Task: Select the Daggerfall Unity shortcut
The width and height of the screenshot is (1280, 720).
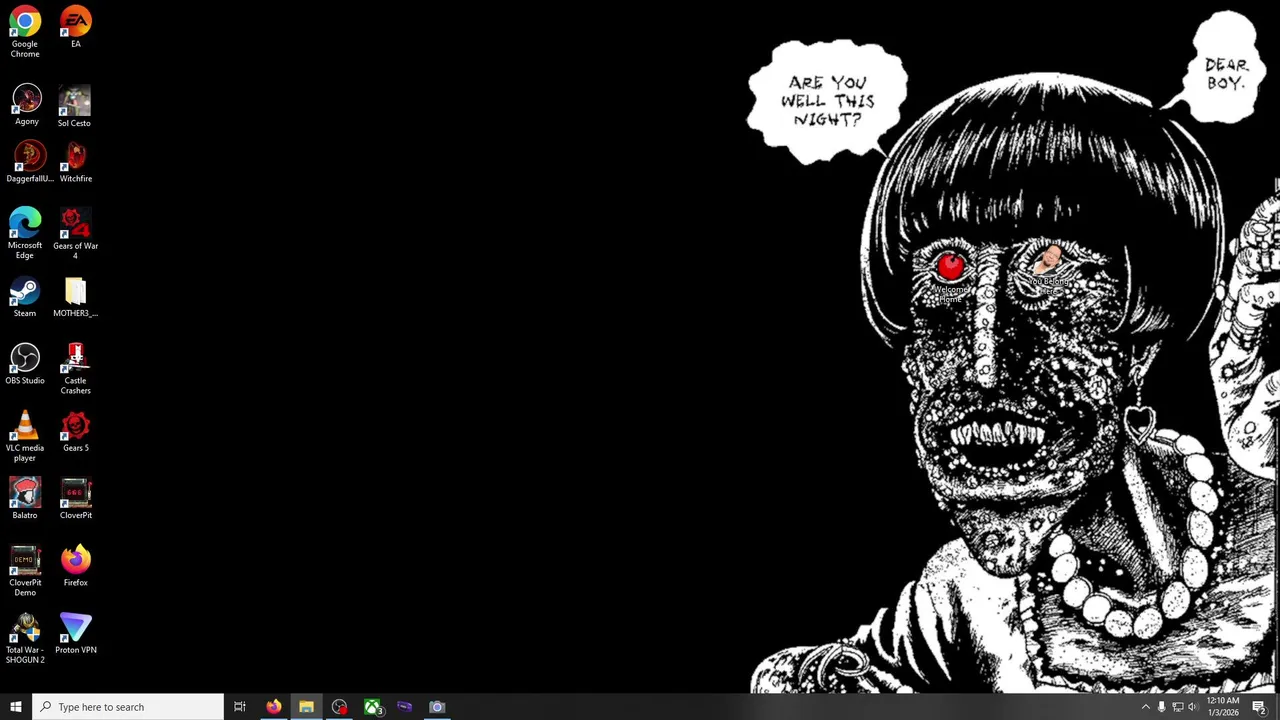Action: click(29, 162)
